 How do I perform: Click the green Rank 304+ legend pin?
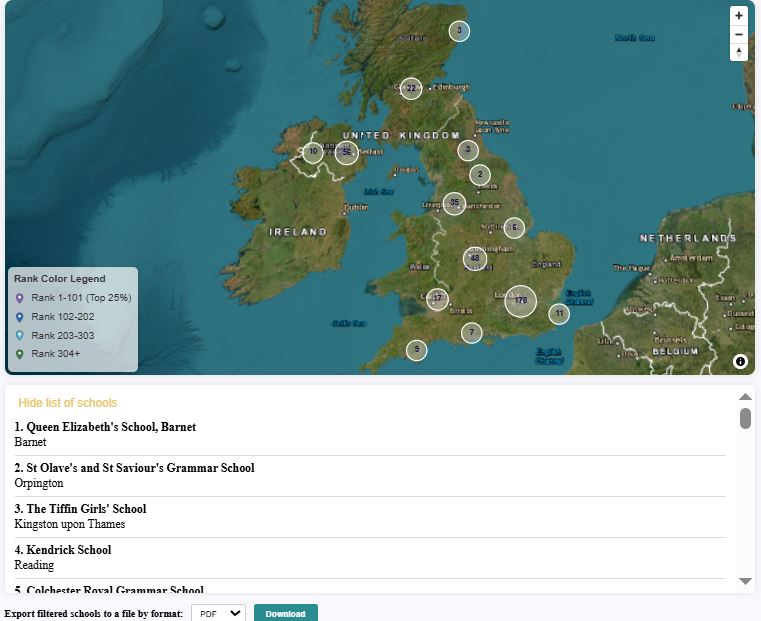pos(19,354)
